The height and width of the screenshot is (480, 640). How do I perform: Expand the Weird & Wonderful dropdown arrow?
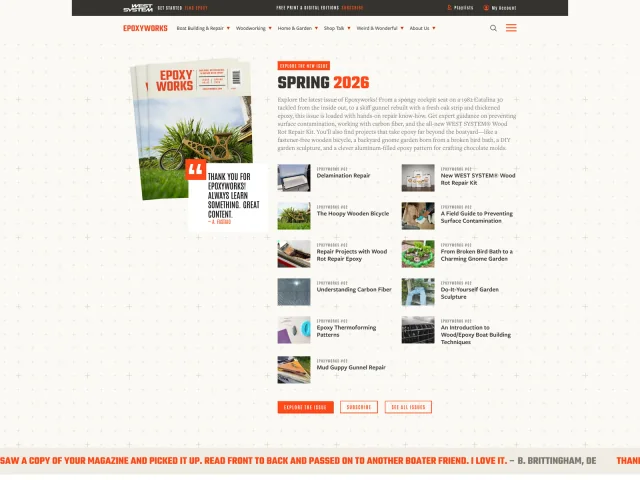[402, 28]
